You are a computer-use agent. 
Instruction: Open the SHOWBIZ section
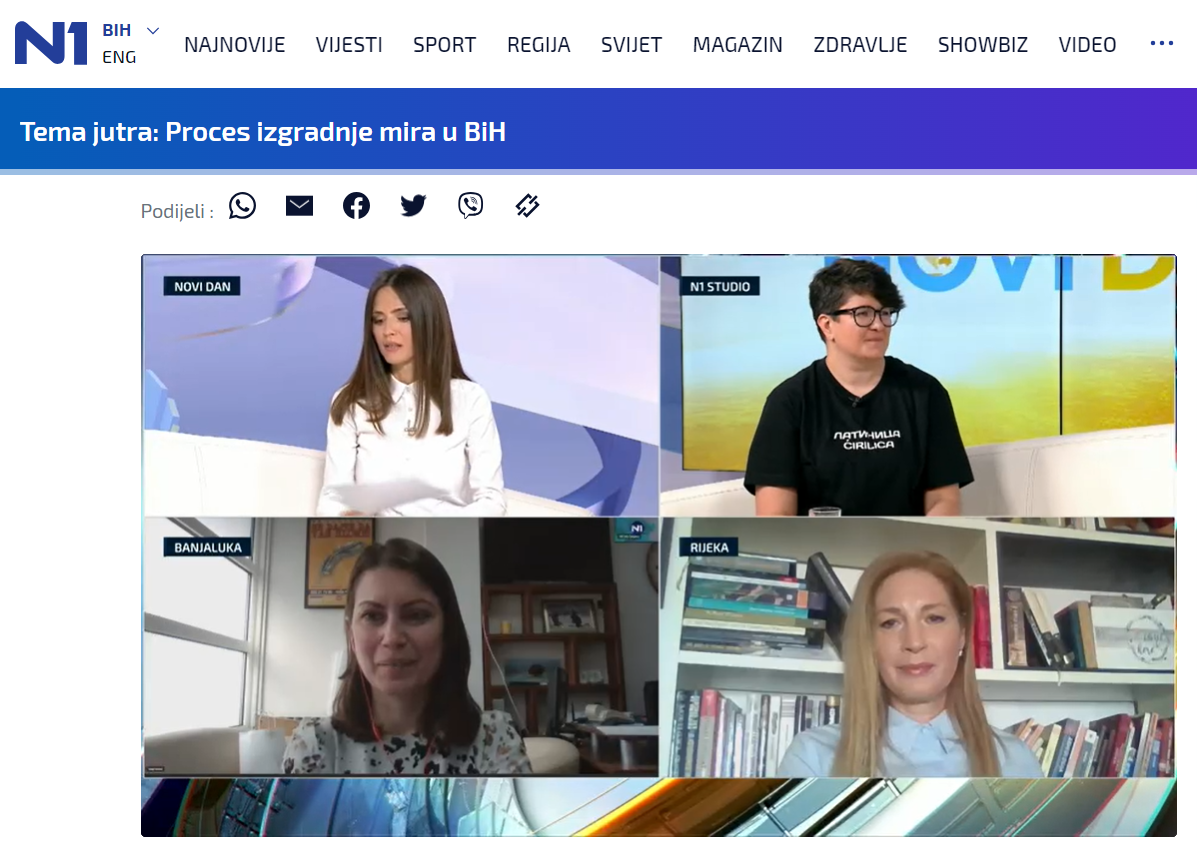[x=983, y=44]
